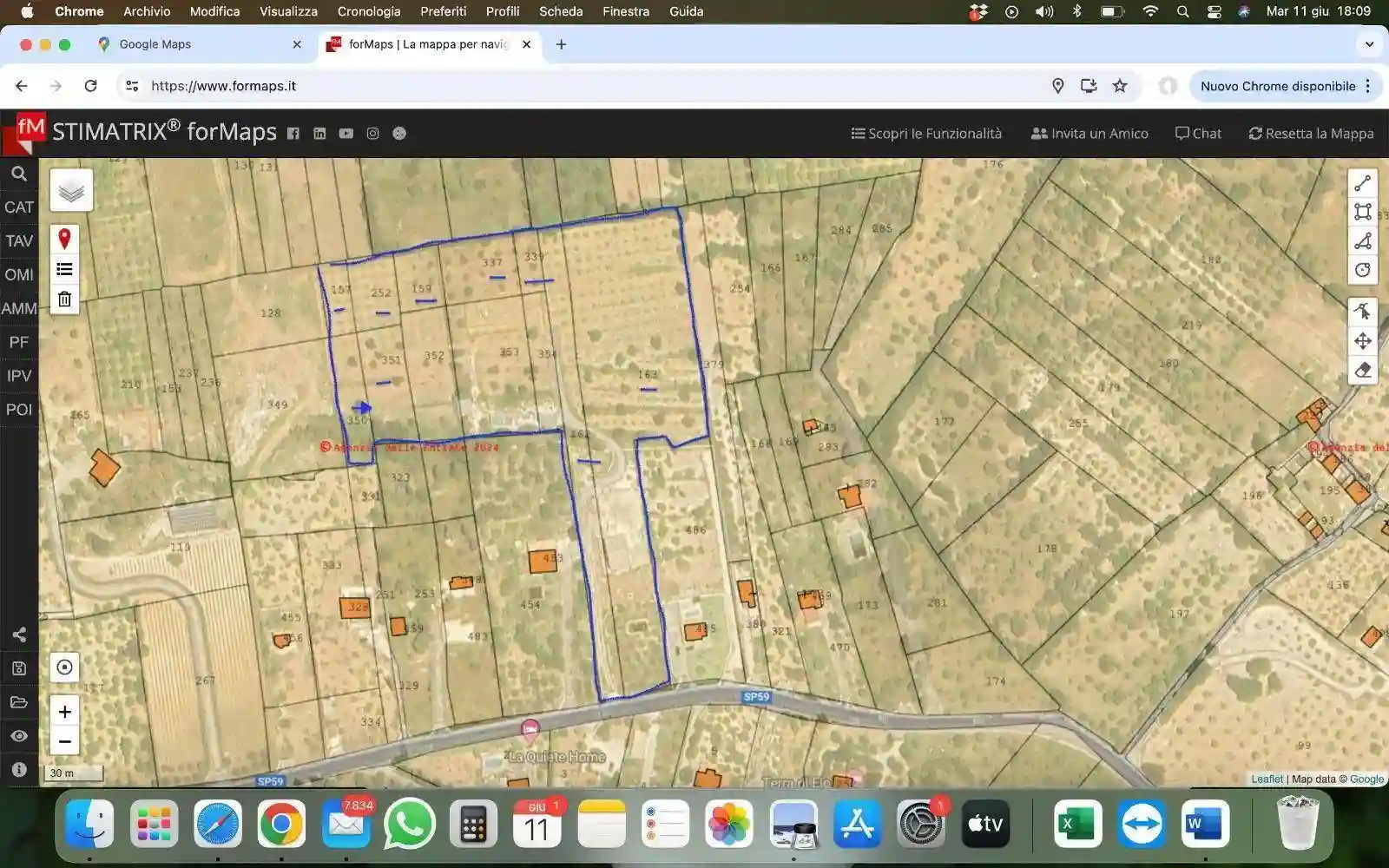The width and height of the screenshot is (1389, 868).
Task: Switch to the Google Maps tab
Action: click(x=155, y=44)
